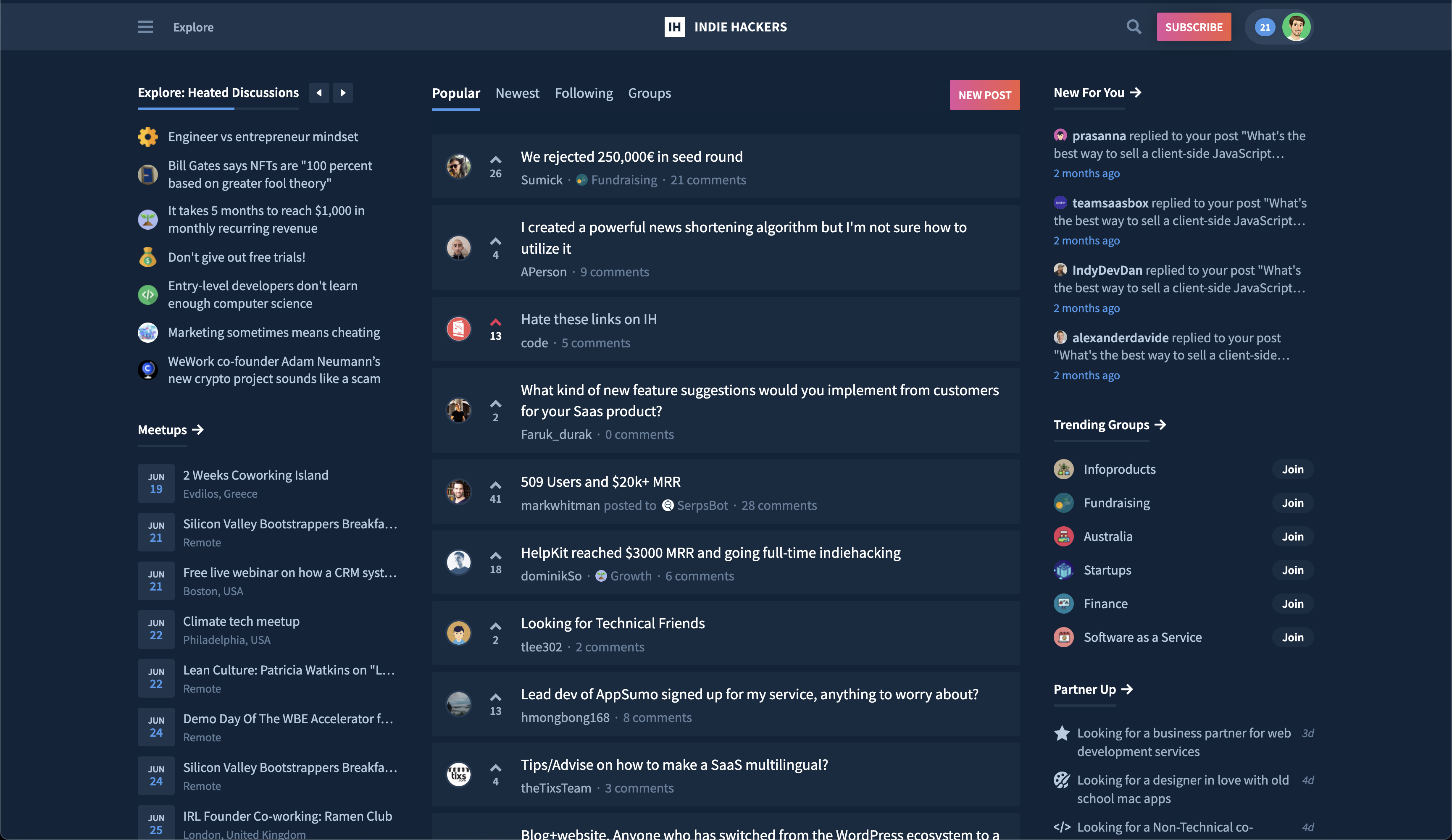Click the search magnifier icon
The height and width of the screenshot is (840, 1452).
(x=1134, y=27)
